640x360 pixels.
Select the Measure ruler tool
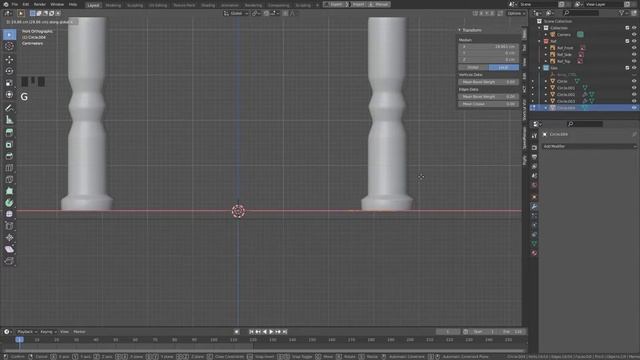pyautogui.click(x=9, y=120)
